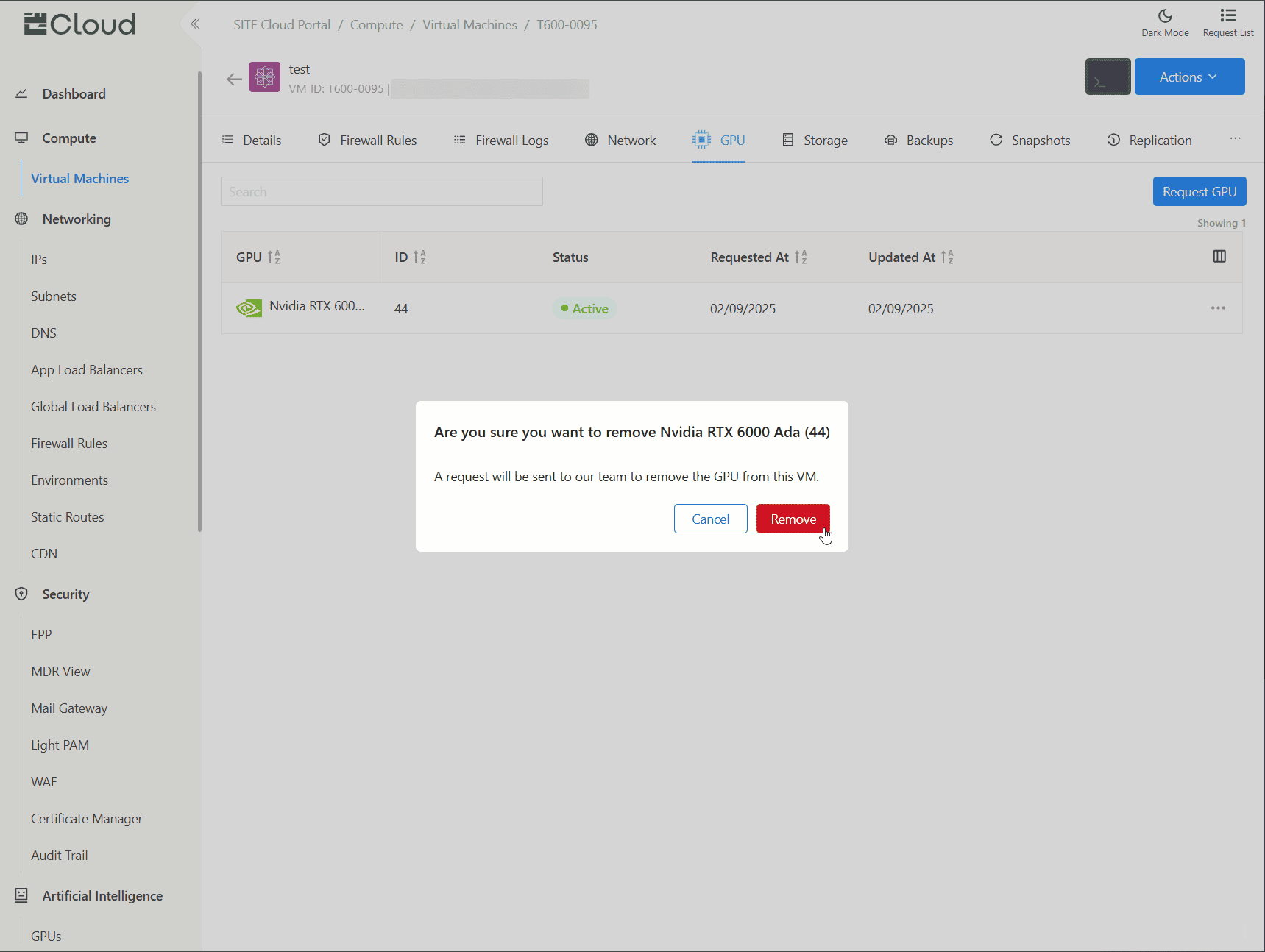This screenshot has height=952, width=1265.
Task: Click the test VM avatar icon
Action: coord(264,77)
